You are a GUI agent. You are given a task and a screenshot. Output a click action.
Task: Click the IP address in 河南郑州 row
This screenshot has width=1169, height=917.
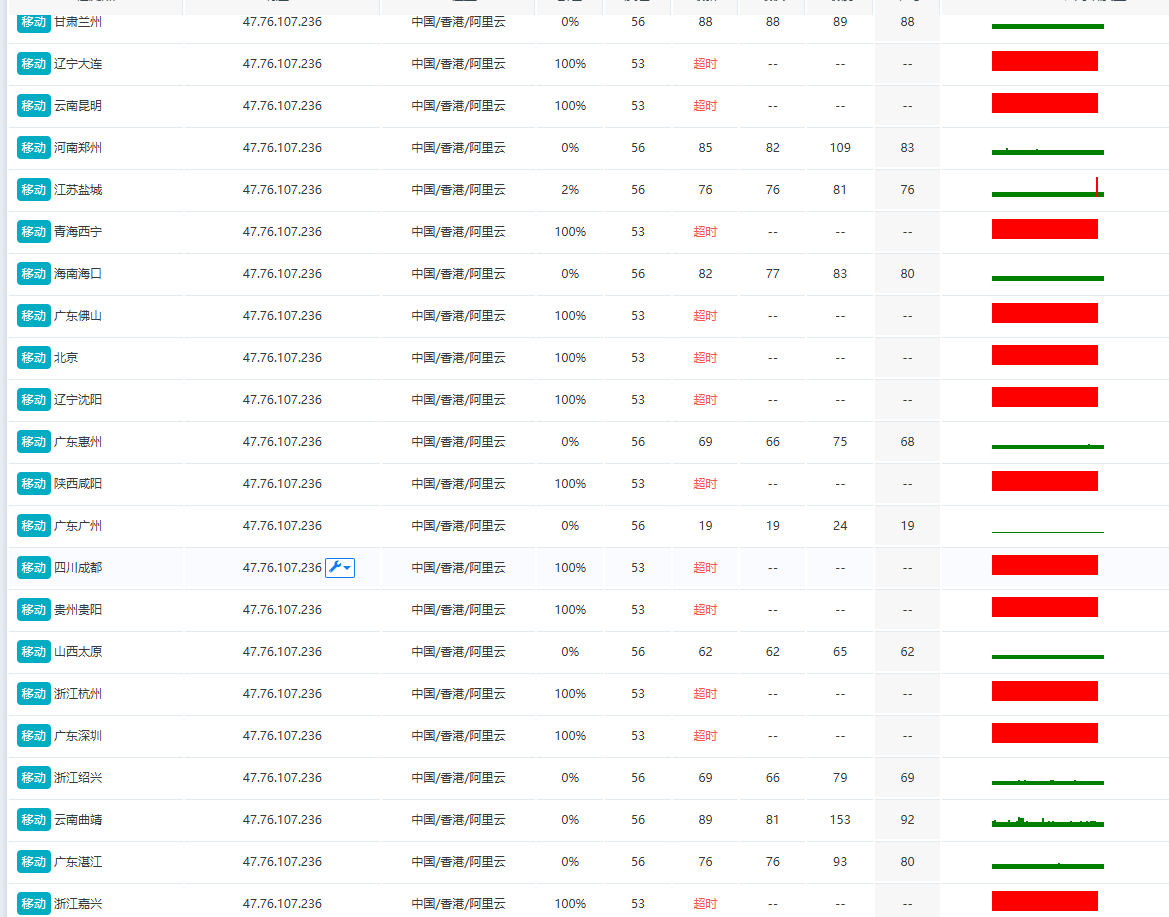282,148
